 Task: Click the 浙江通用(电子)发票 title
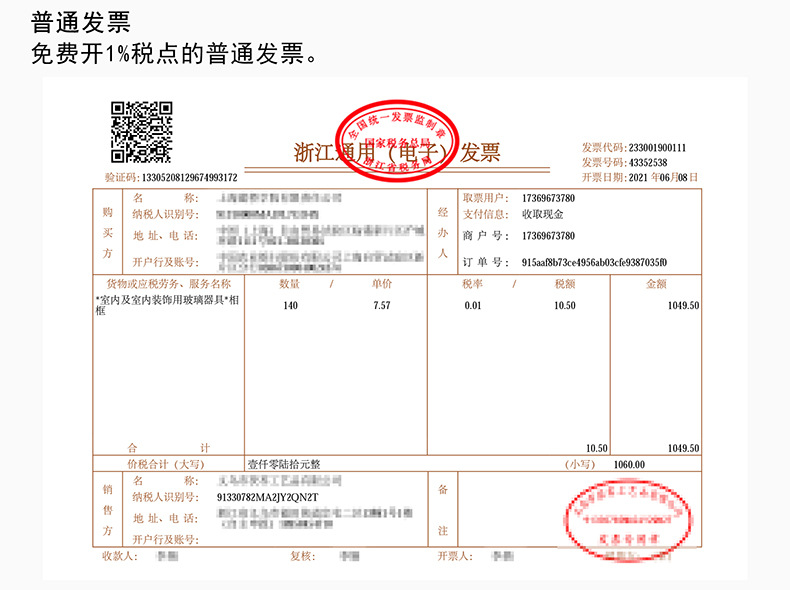[397, 152]
